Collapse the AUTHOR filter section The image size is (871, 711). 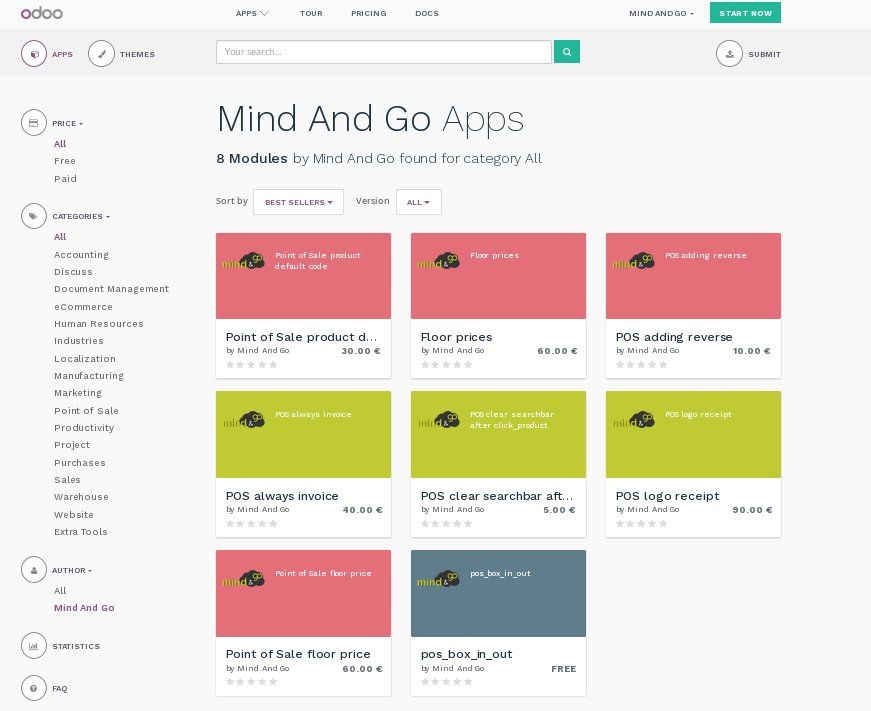tap(72, 570)
